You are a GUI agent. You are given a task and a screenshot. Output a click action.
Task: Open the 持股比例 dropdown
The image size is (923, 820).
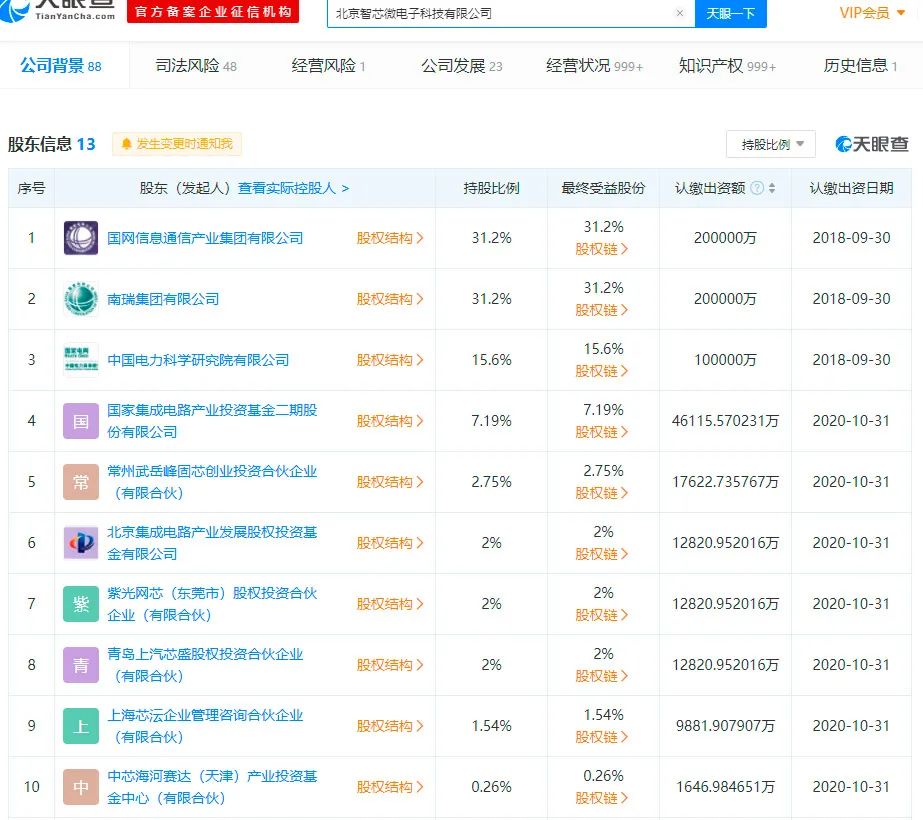771,144
